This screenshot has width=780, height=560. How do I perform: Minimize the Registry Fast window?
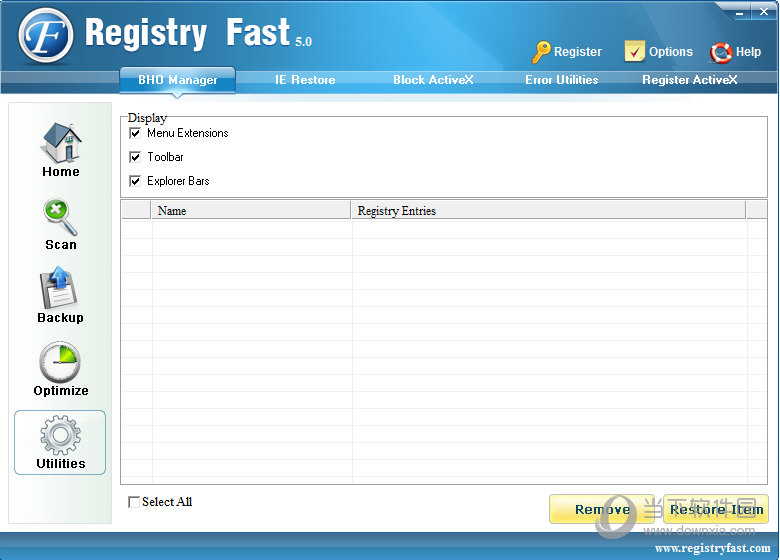point(740,12)
